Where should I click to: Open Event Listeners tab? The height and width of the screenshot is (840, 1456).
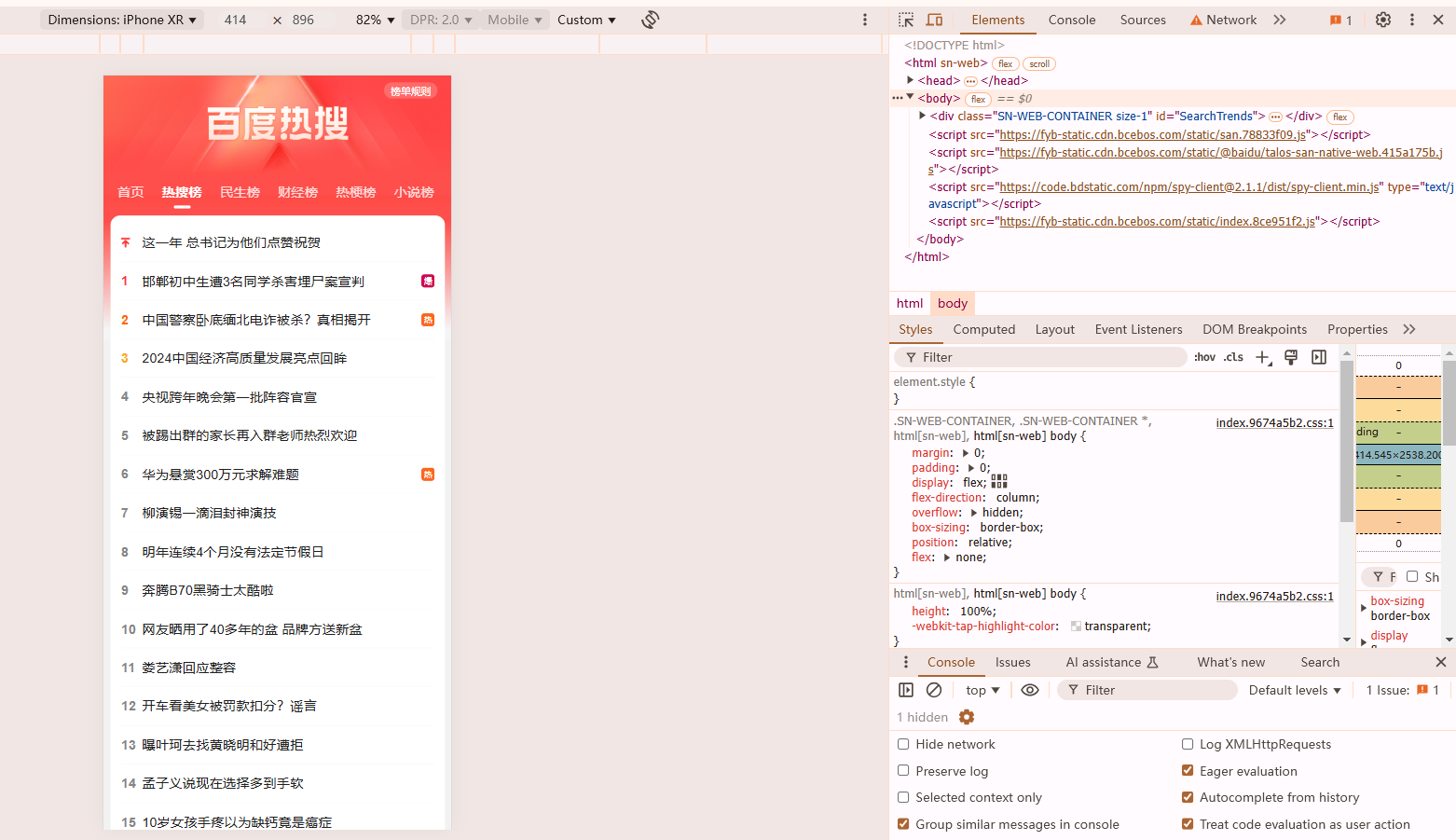tap(1138, 329)
